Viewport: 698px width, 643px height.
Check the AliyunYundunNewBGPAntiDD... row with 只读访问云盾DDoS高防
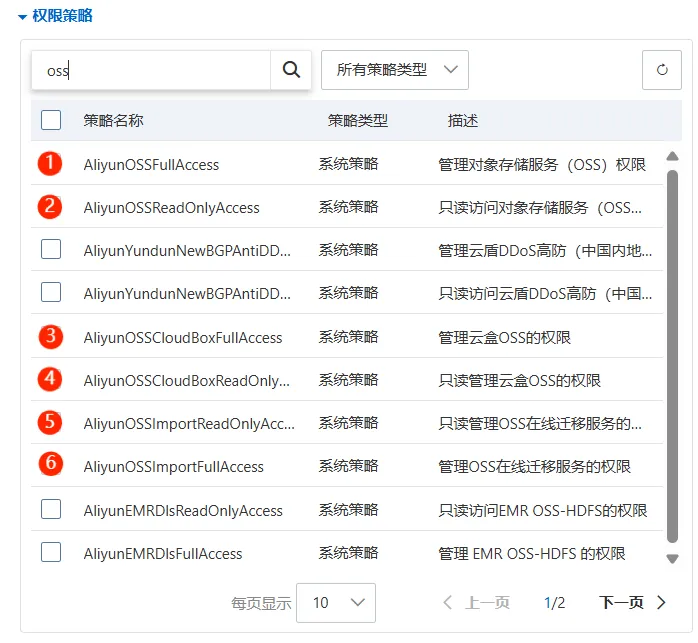coord(51,292)
